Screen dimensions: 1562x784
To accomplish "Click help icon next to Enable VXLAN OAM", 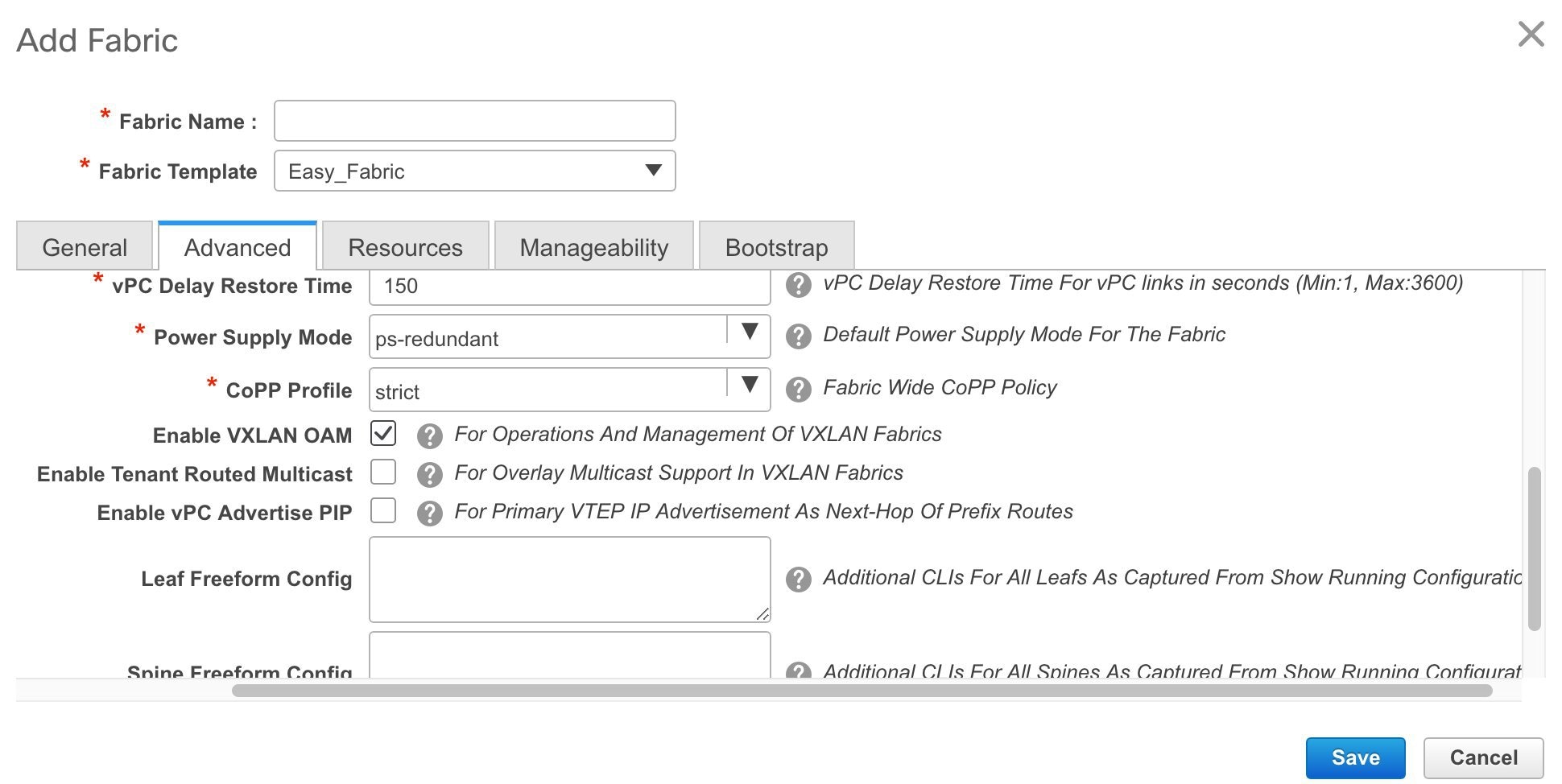I will click(430, 436).
